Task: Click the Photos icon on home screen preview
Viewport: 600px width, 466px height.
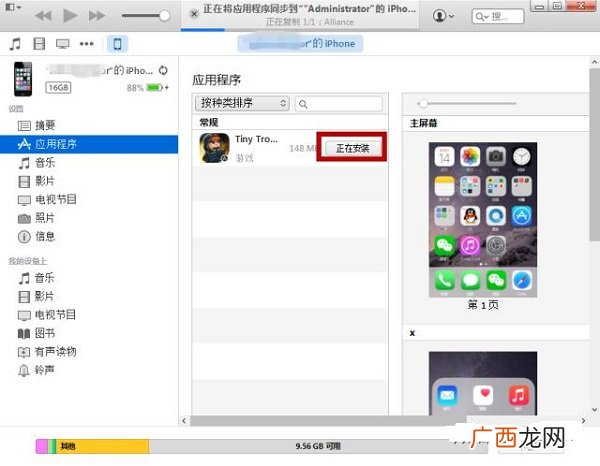Action: pyautogui.click(x=470, y=156)
